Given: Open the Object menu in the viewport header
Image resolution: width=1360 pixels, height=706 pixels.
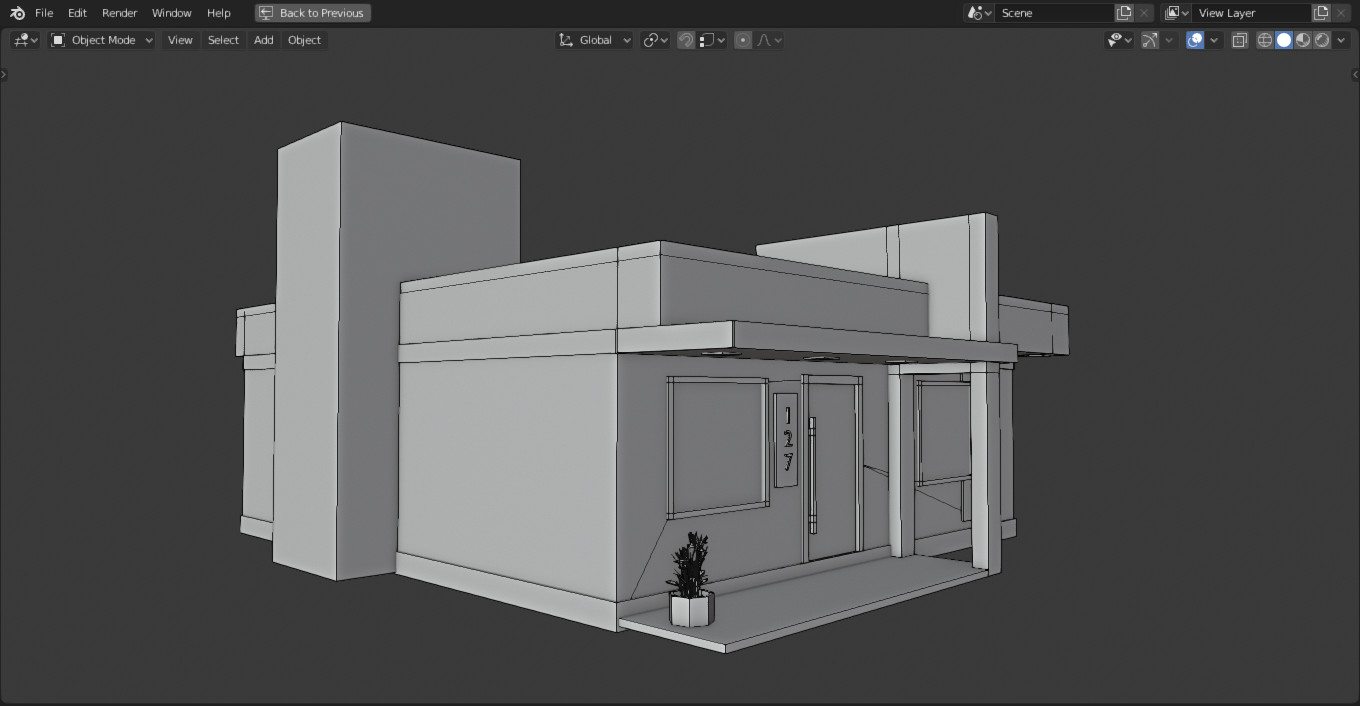Looking at the screenshot, I should 304,39.
